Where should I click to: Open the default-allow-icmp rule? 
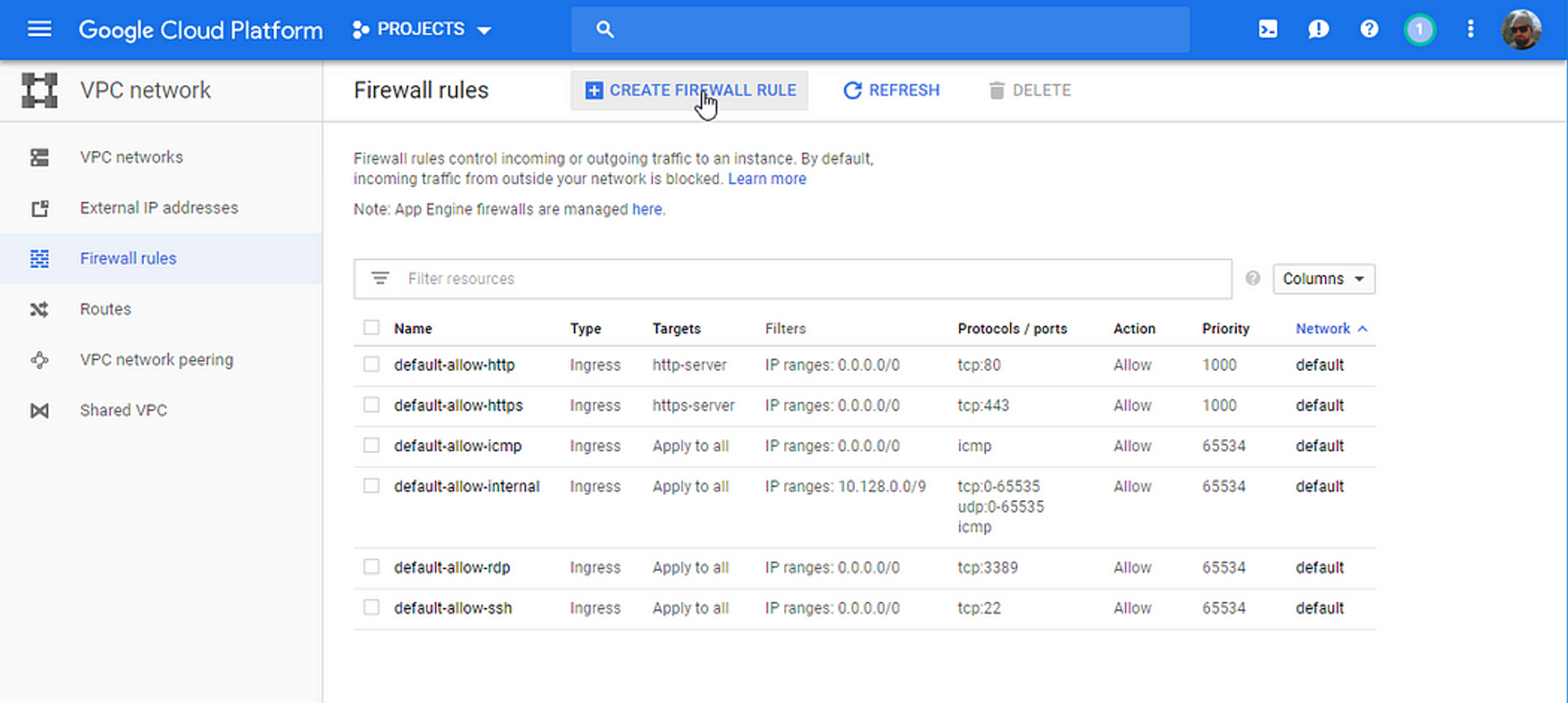458,446
